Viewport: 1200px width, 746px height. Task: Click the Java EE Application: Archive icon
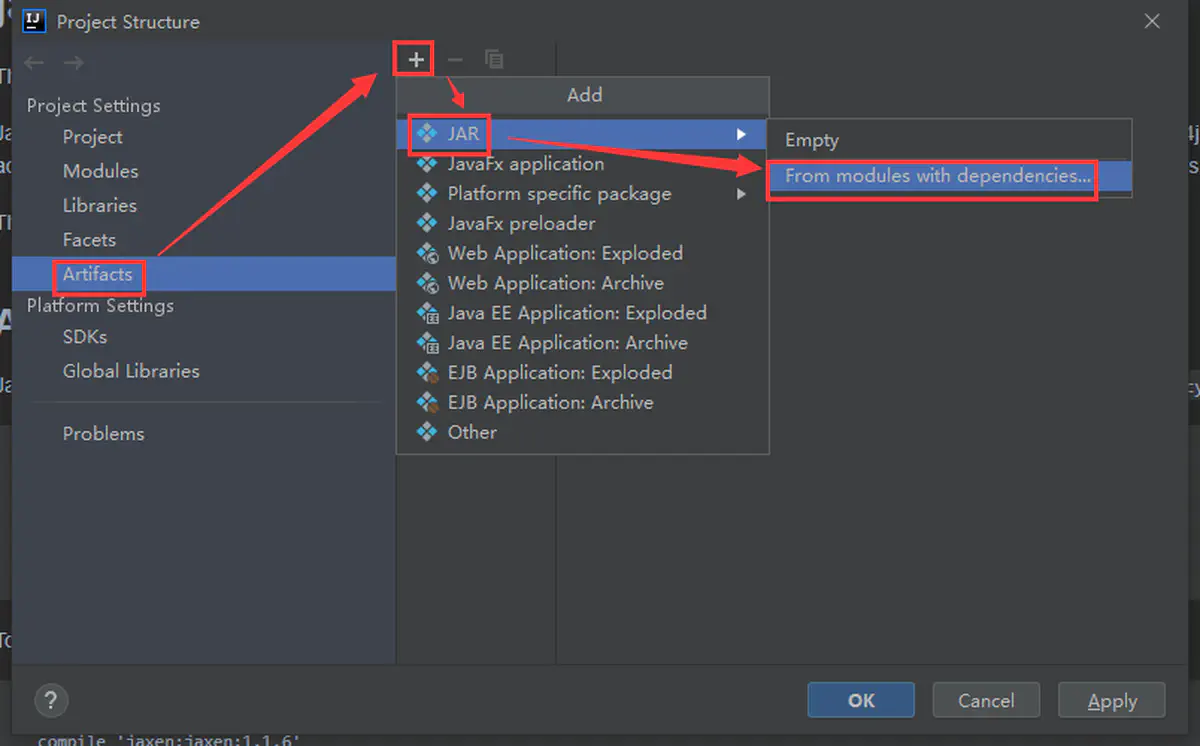click(428, 343)
